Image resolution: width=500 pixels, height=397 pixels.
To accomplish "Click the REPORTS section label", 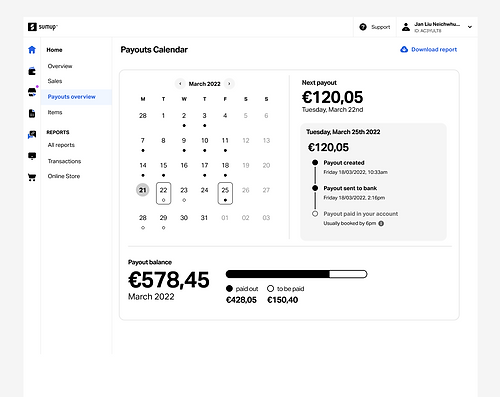I will coord(58,132).
